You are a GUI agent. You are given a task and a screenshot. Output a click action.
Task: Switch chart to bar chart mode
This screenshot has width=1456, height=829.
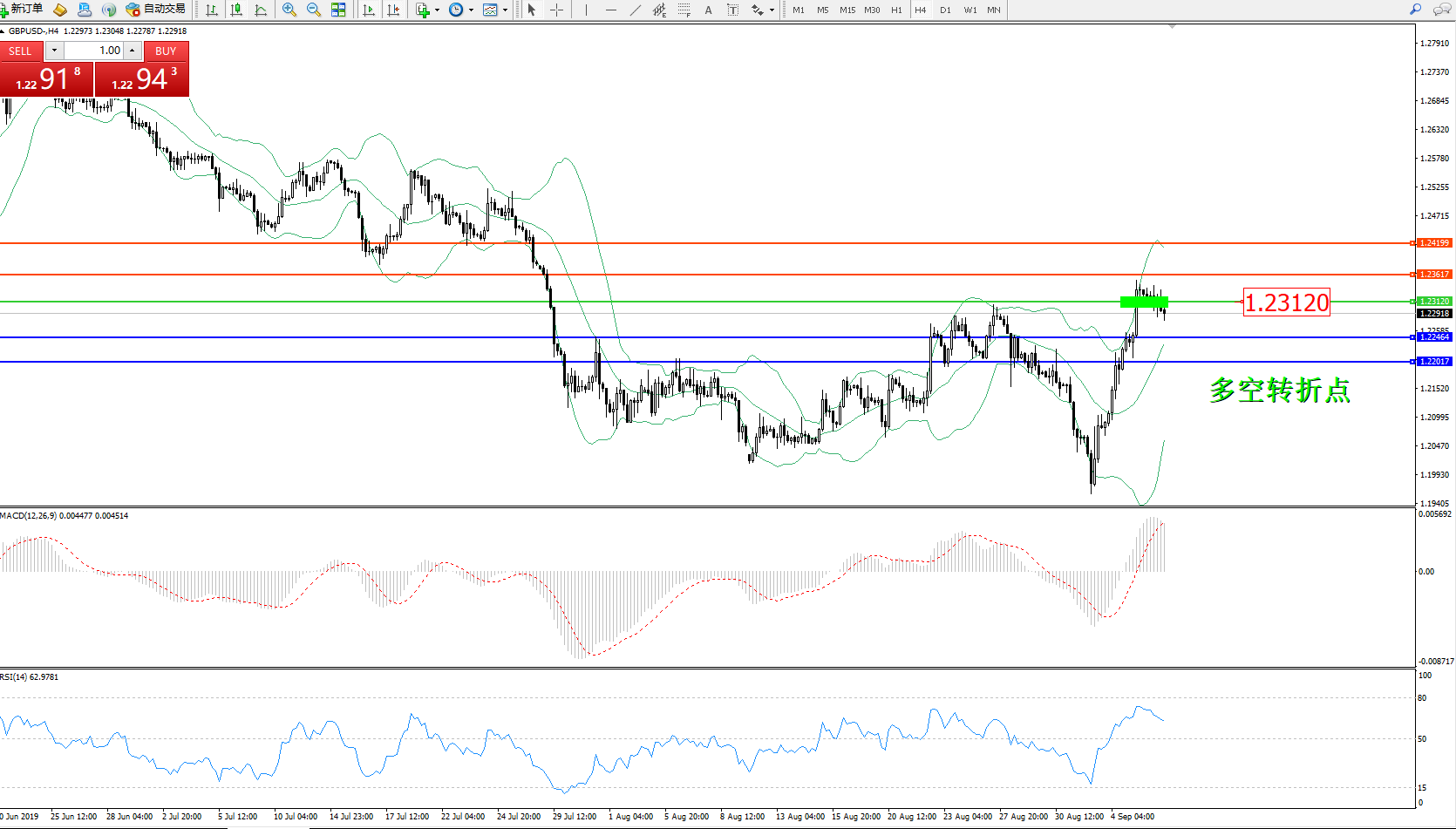[x=212, y=10]
